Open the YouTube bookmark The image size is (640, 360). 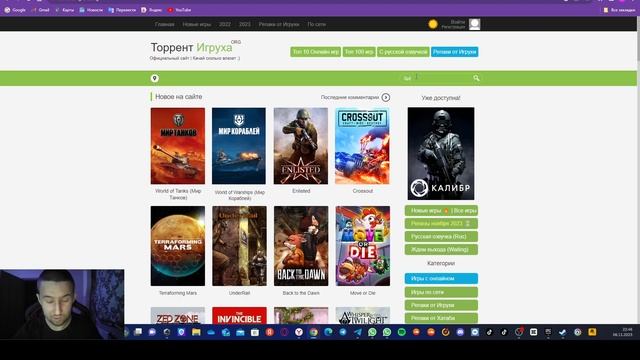tap(179, 10)
